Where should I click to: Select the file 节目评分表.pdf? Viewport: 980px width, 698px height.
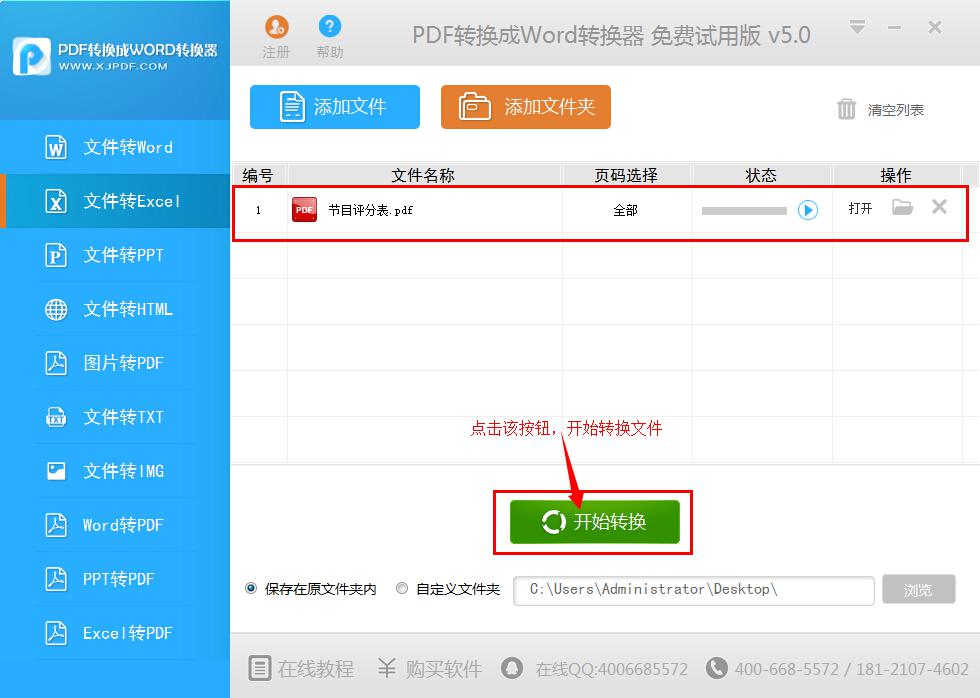coord(371,211)
